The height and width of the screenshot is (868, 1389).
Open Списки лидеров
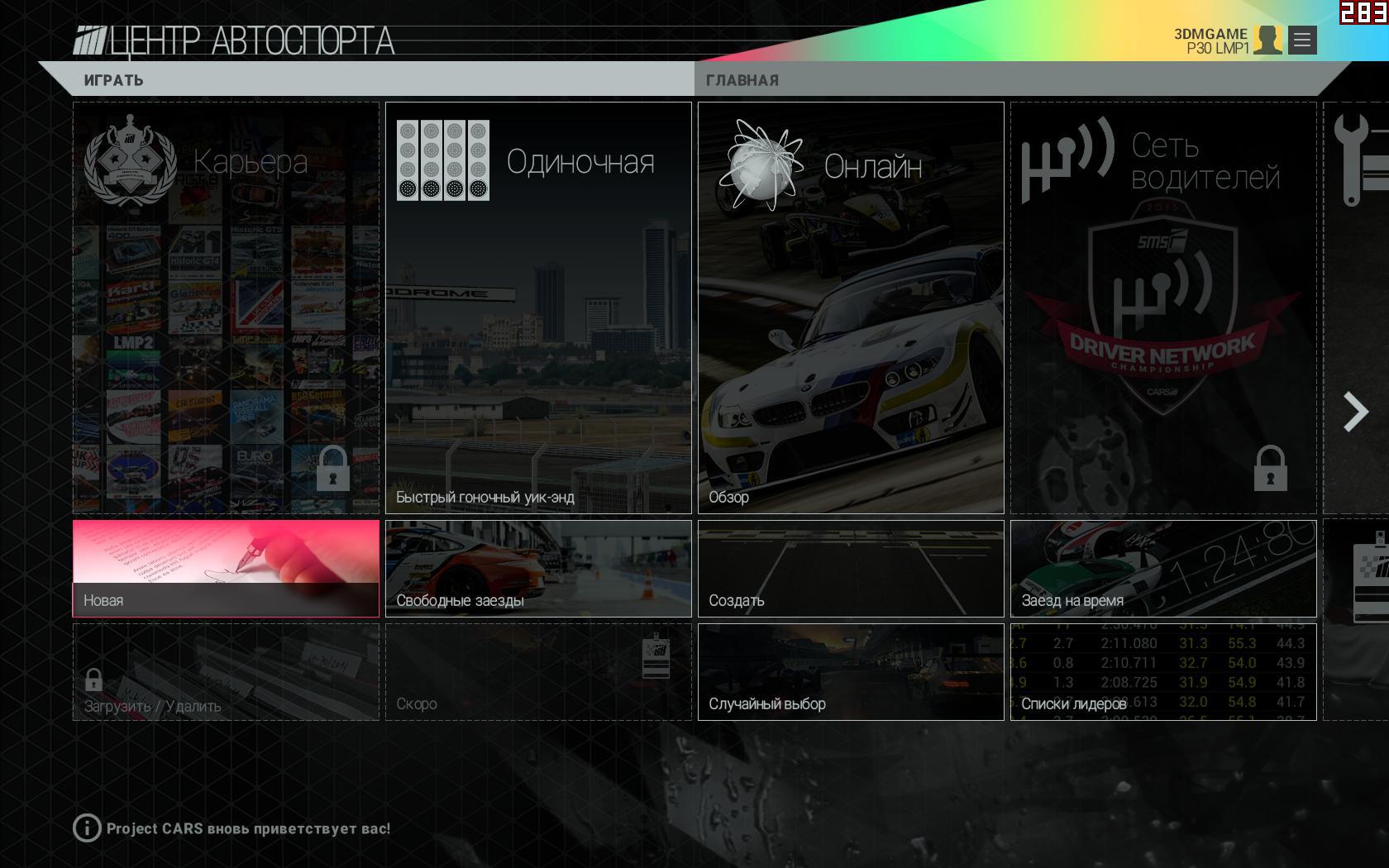pyautogui.click(x=1163, y=671)
